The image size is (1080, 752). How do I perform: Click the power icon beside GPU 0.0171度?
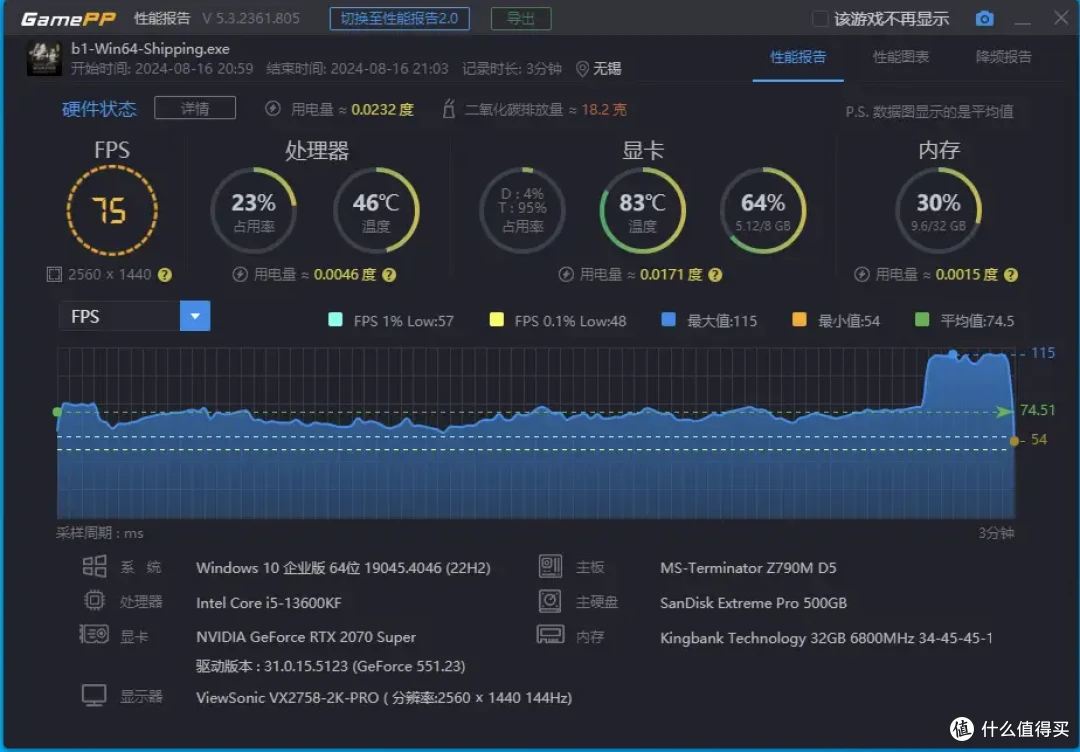pyautogui.click(x=565, y=275)
